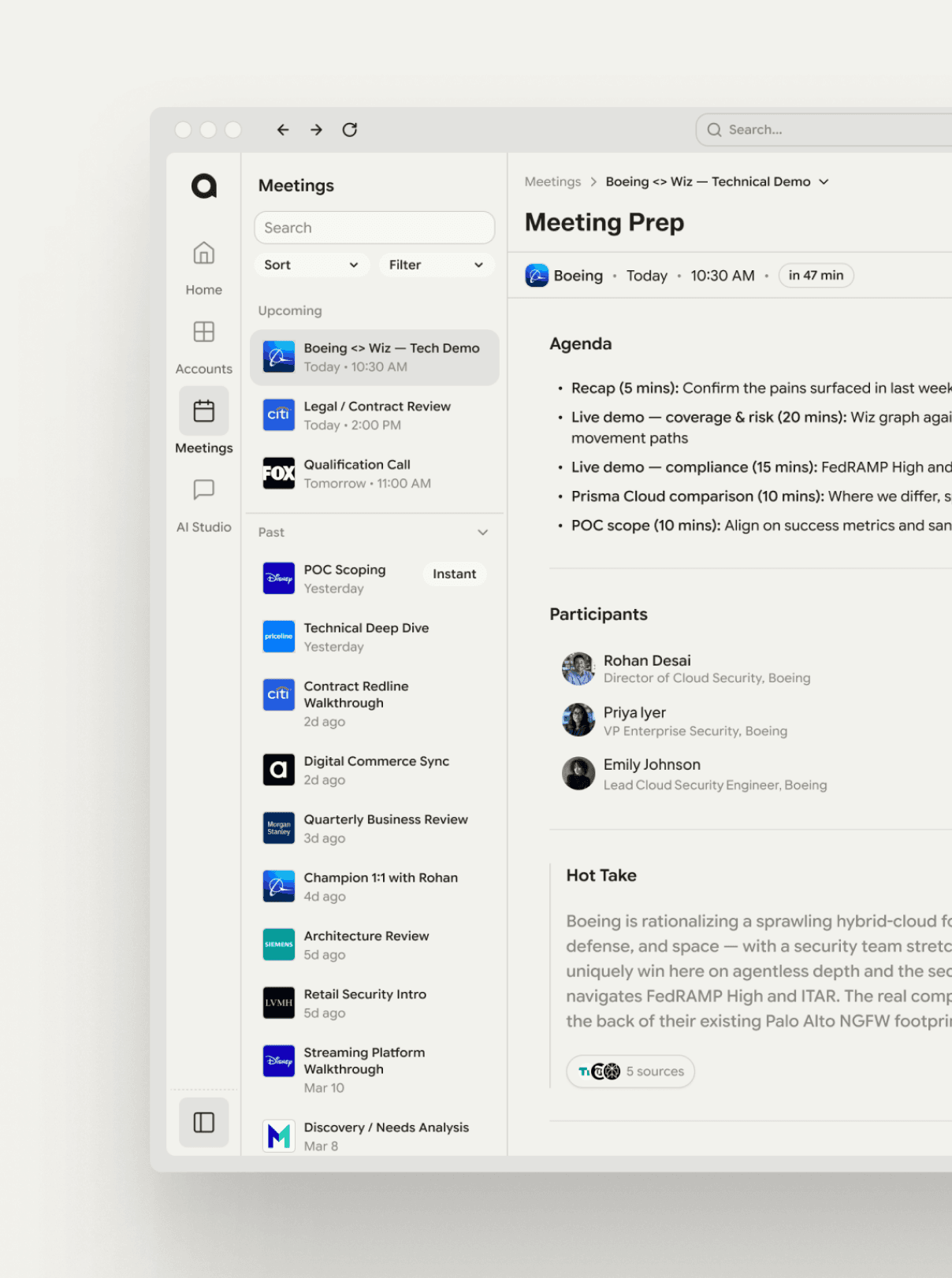Screen dimensions: 952x1278
Task: Click the Boeing logo in meeting header
Action: (537, 276)
